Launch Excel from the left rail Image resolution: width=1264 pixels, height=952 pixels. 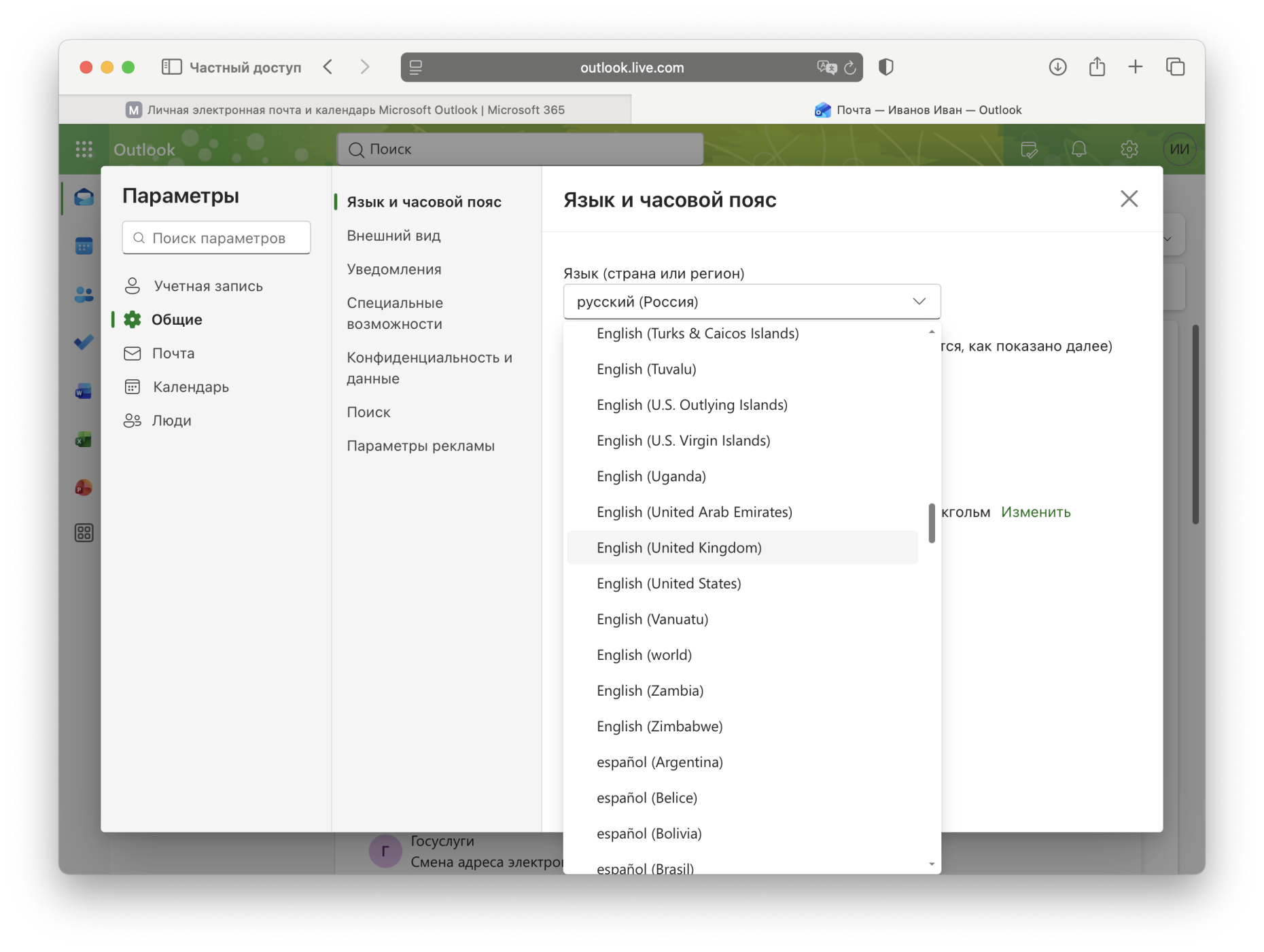point(84,440)
